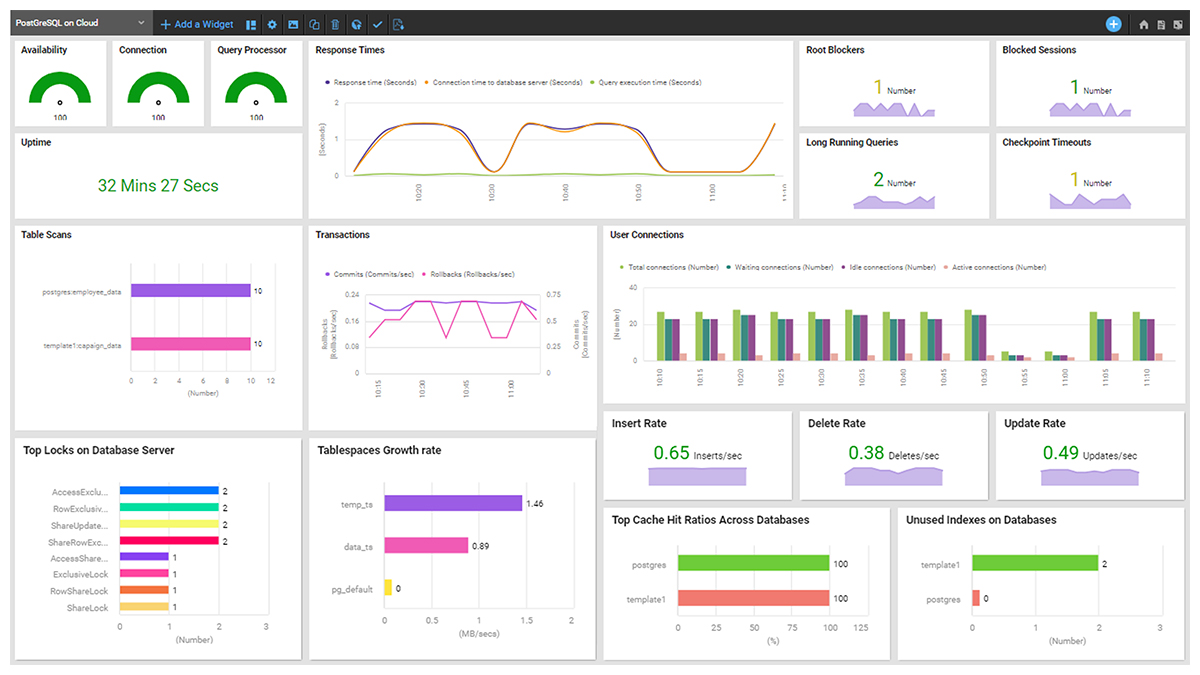Click the document icon beside the home icon
The image size is (1200, 675).
click(1161, 25)
